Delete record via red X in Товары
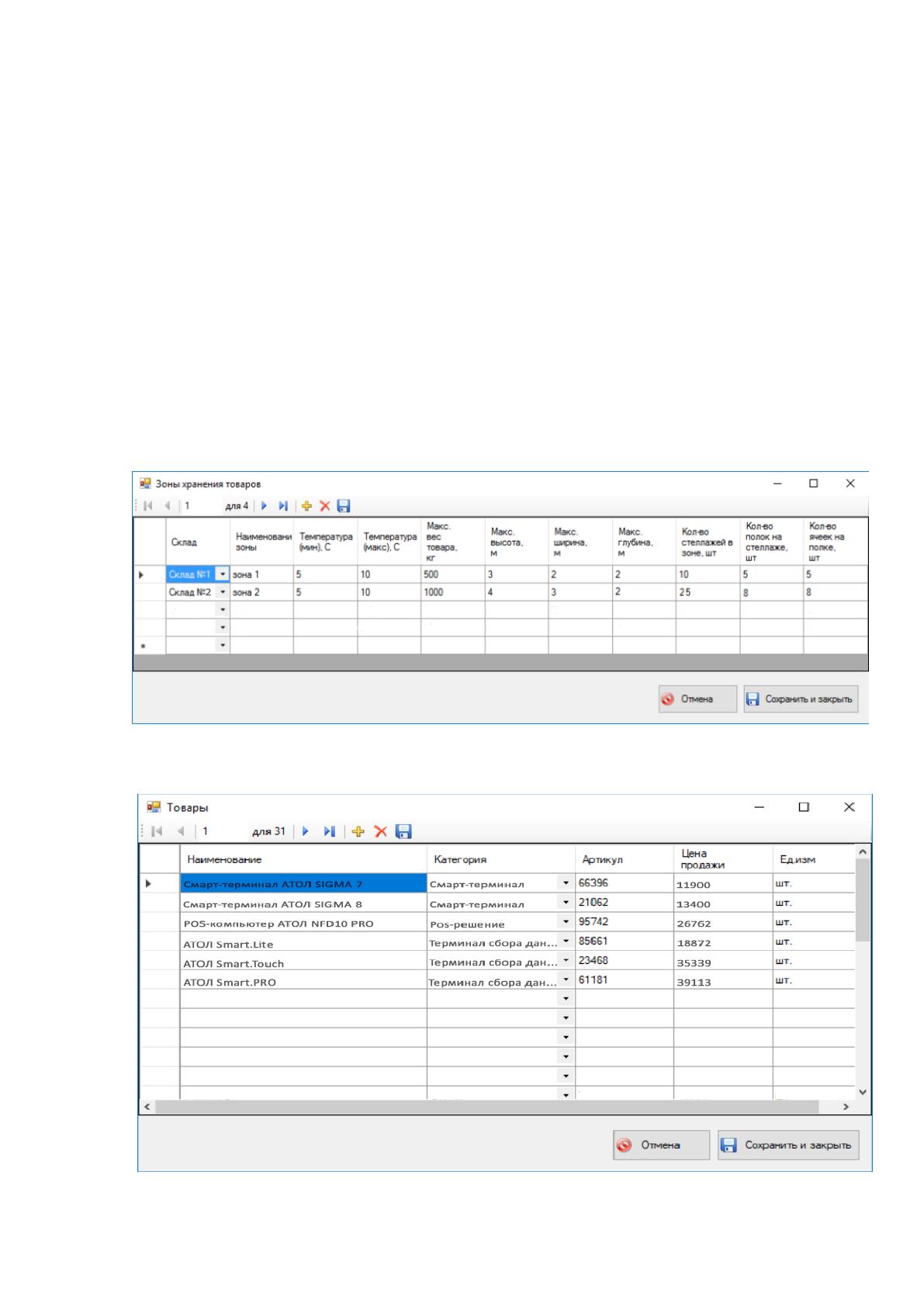Screen dimensions: 924x1307 pos(380,831)
